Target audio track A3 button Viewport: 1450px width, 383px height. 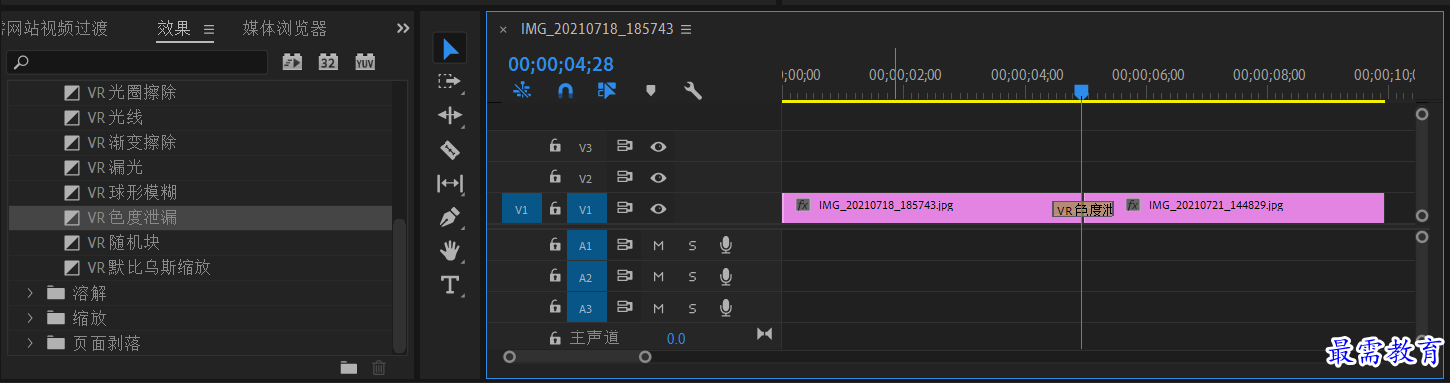586,307
